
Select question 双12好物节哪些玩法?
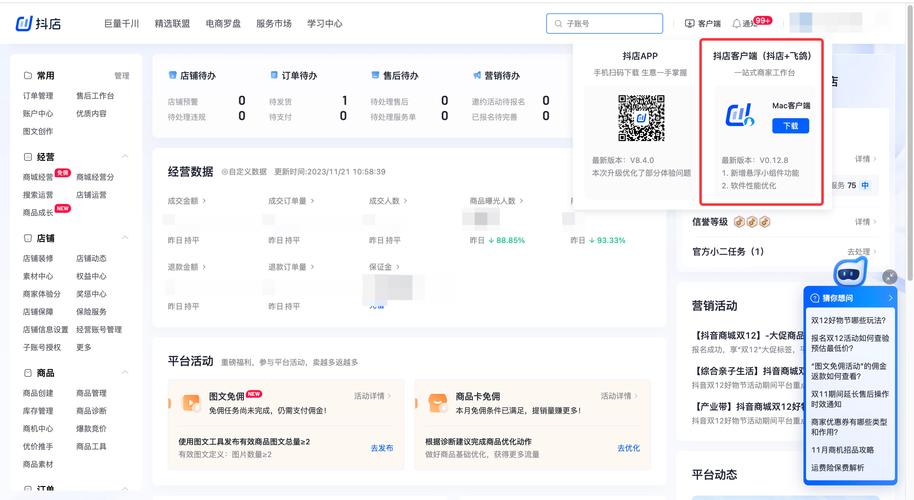848,321
